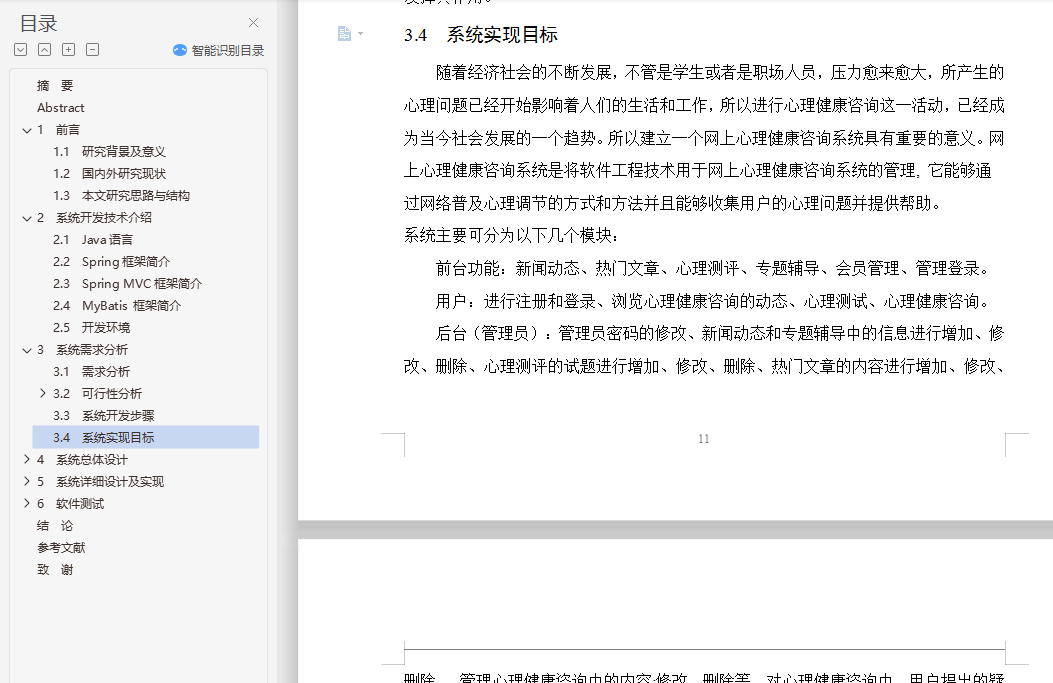
Task: Click paragraph starting with 前台功能
Action: [x=713, y=269]
